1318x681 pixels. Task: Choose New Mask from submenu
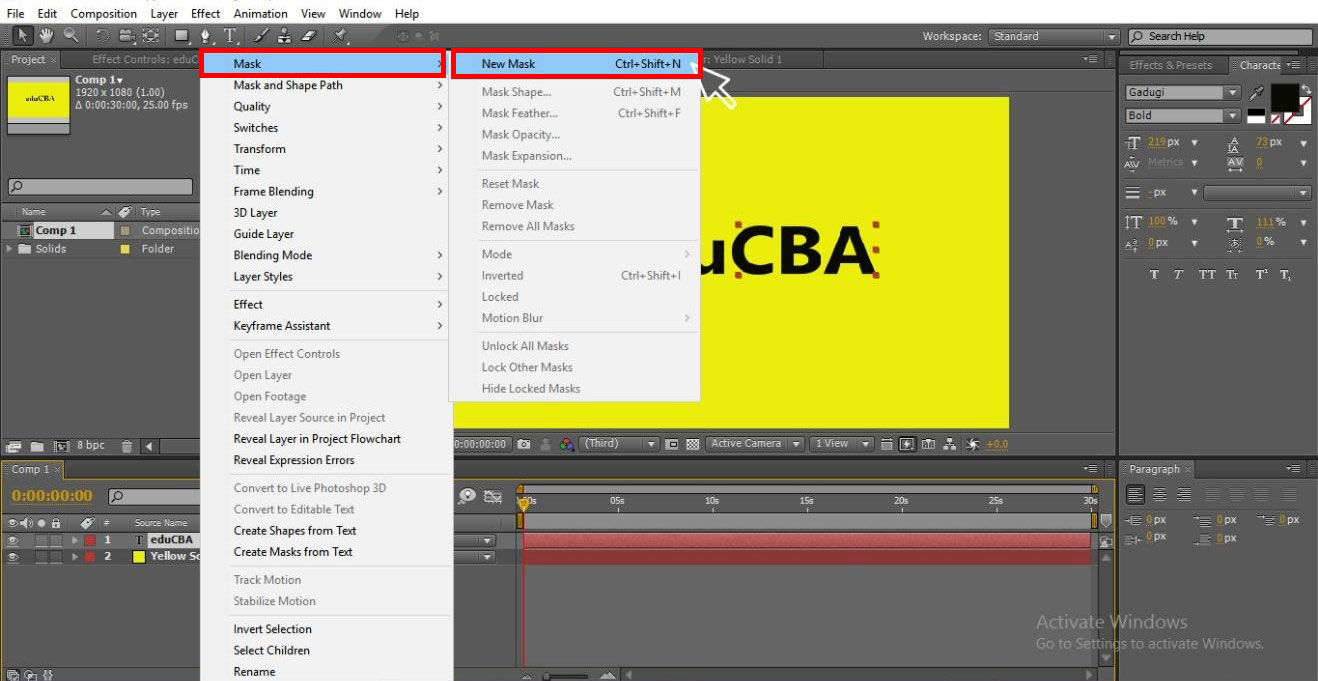pos(576,63)
